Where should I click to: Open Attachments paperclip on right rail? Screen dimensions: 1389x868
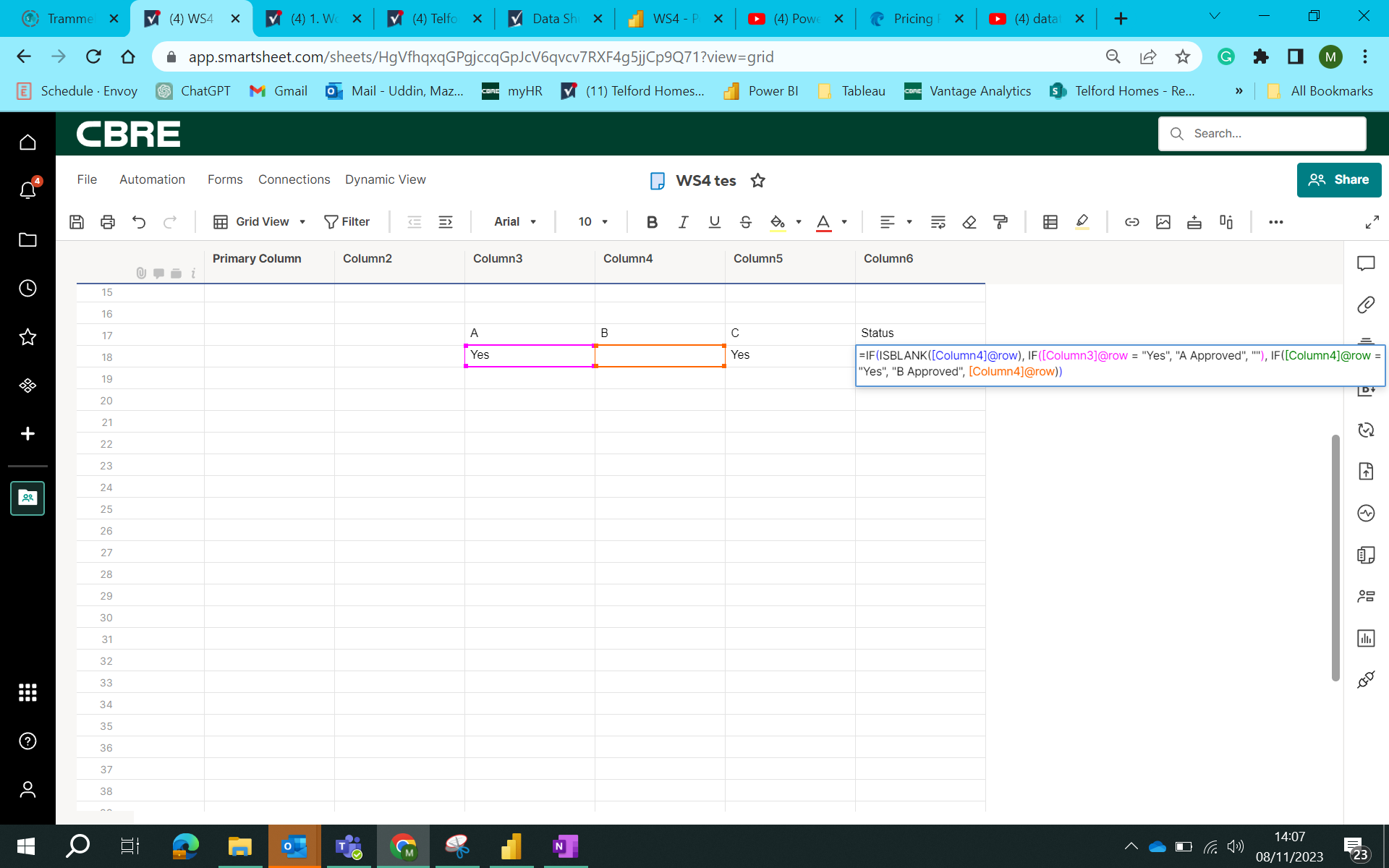1366,305
